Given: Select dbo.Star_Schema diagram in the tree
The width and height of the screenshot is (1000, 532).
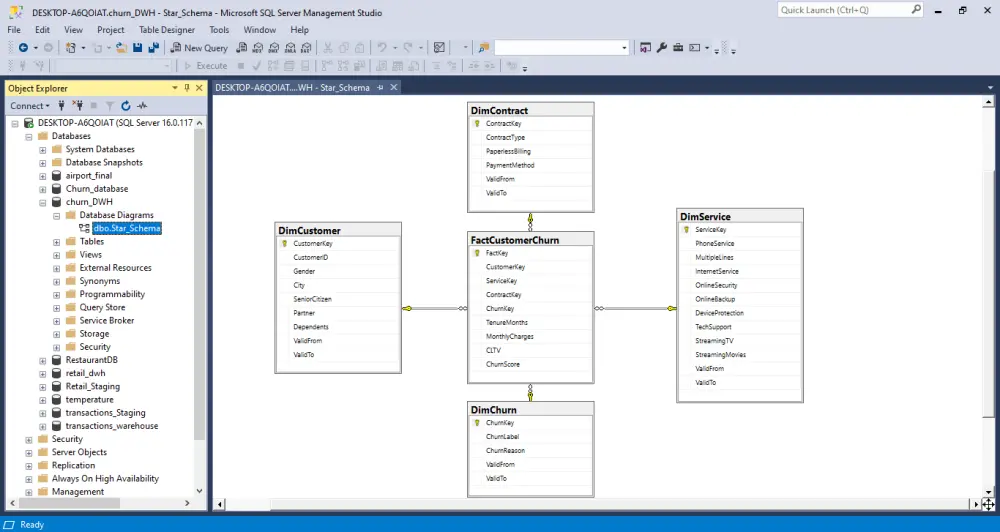Looking at the screenshot, I should (x=127, y=228).
